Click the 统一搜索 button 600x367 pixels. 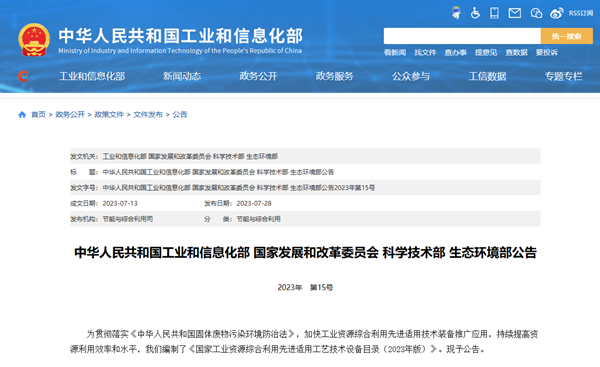(x=567, y=36)
